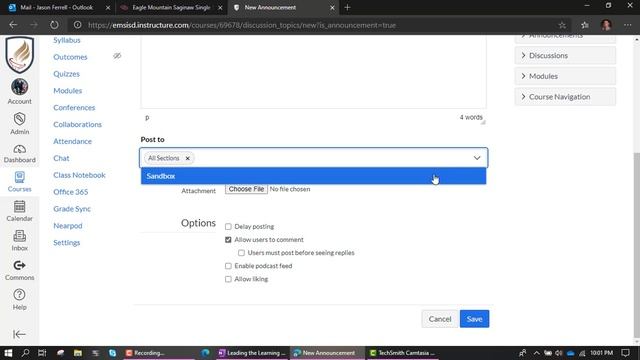This screenshot has width=640, height=360.
Task: Open the notification center icon
Action: [x=625, y=353]
